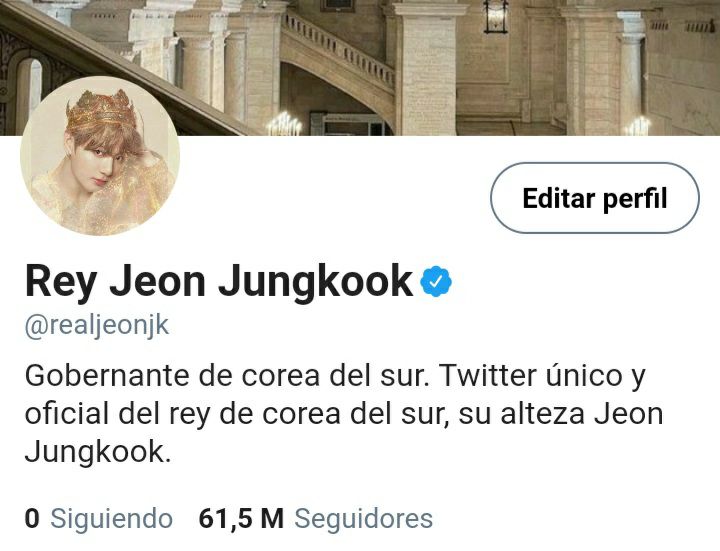The width and height of the screenshot is (720, 551).
Task: Tap the blue verified badge icon
Action: tap(436, 281)
